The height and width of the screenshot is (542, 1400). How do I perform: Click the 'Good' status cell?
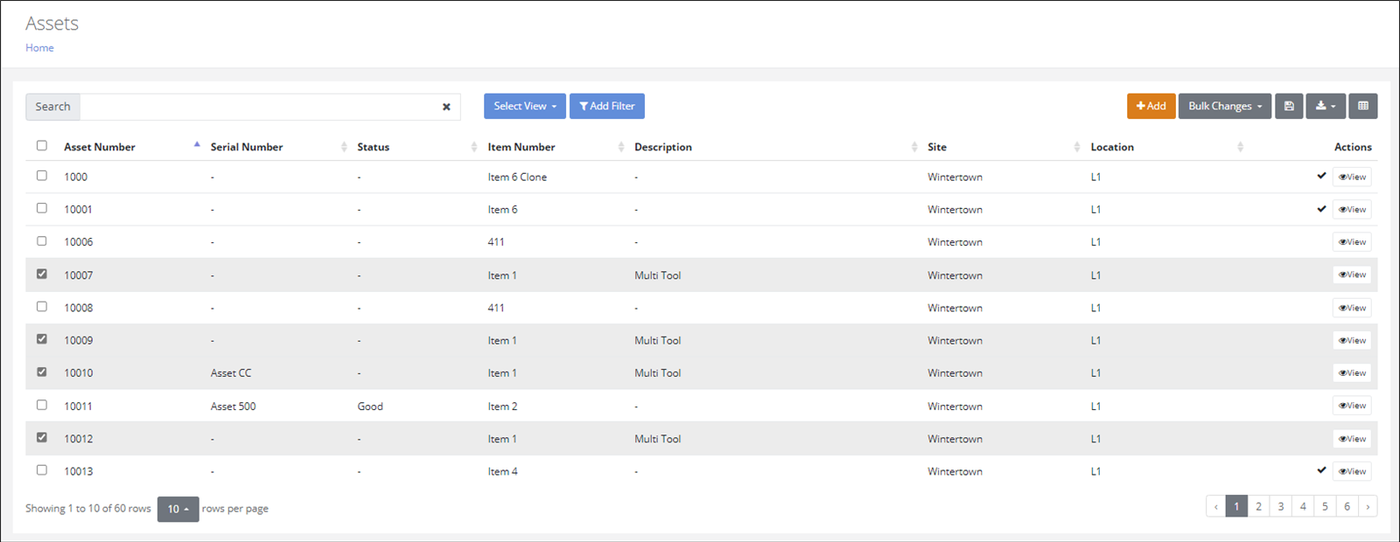pos(370,406)
